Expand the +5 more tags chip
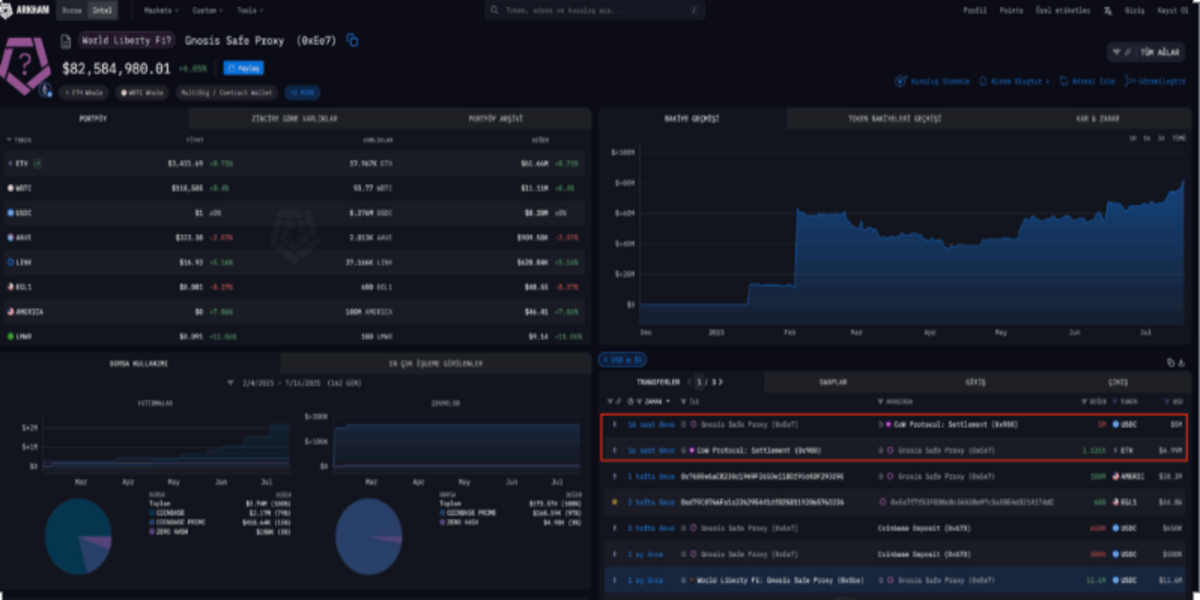The height and width of the screenshot is (600, 1200). coord(301,92)
